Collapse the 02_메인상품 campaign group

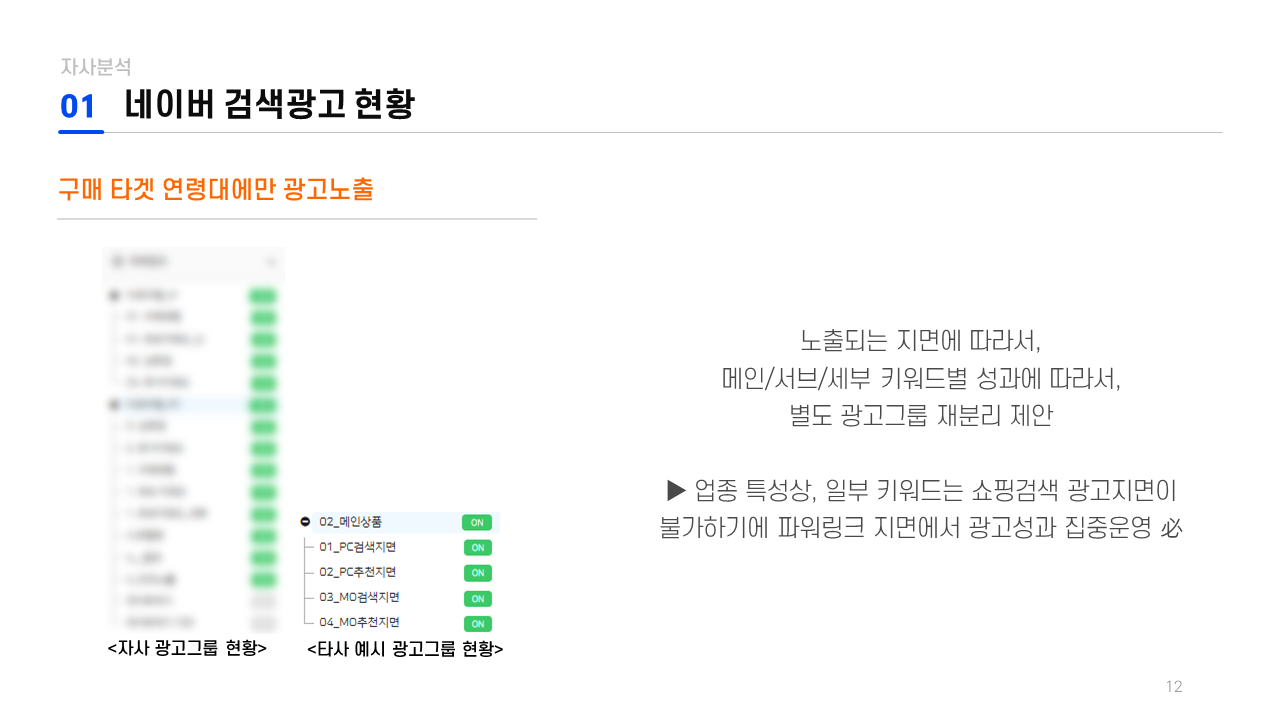point(305,522)
